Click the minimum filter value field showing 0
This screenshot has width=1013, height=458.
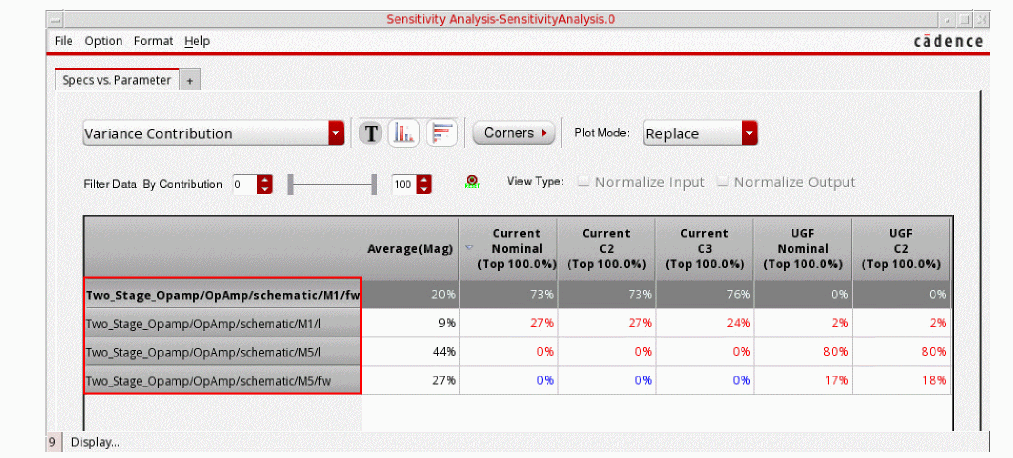244,184
